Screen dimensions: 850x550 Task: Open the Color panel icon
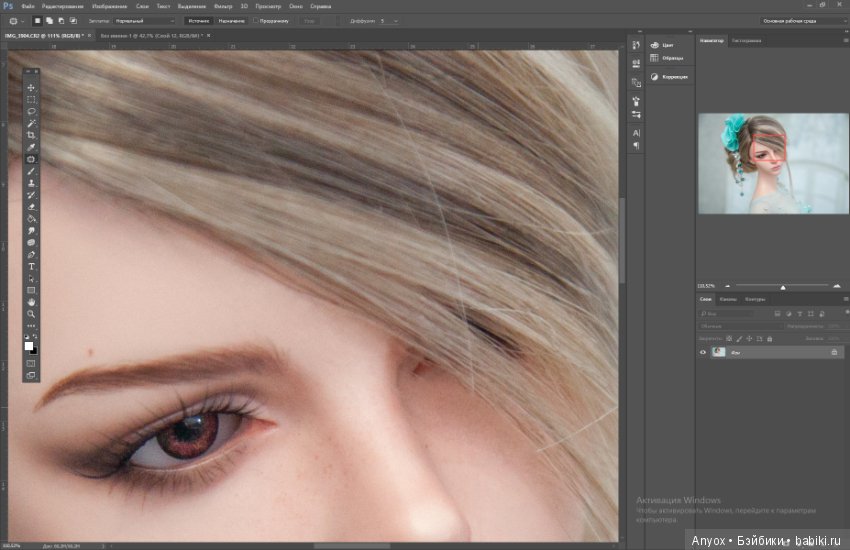(x=655, y=45)
